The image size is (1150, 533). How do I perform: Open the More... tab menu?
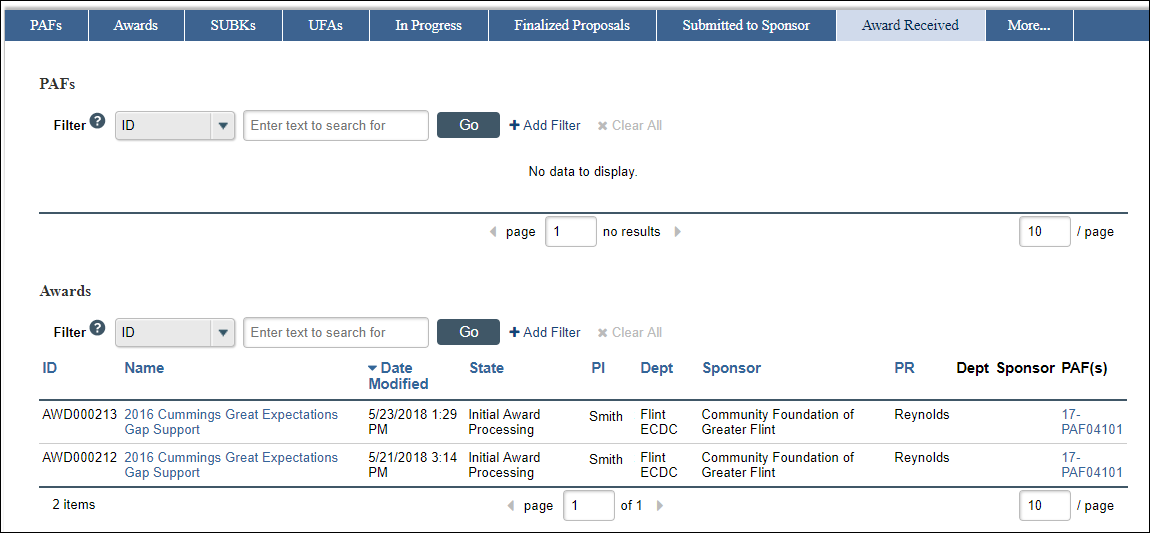click(x=1029, y=26)
